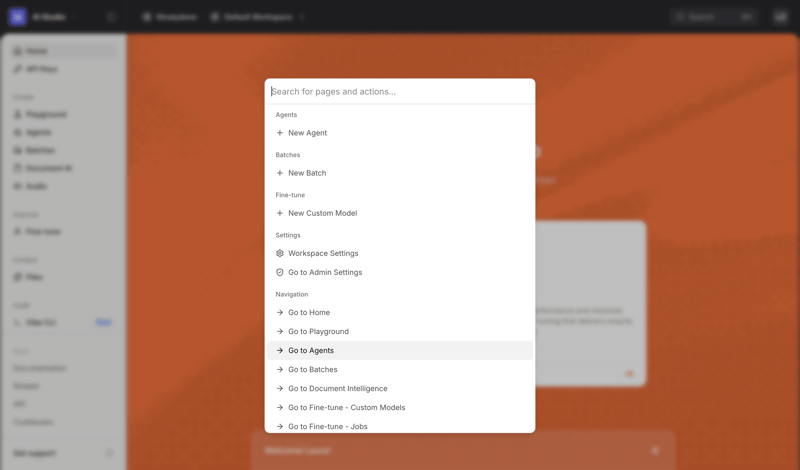Click the gear icon for Workspace Settings
Image resolution: width=800 pixels, height=470 pixels.
[x=280, y=253]
